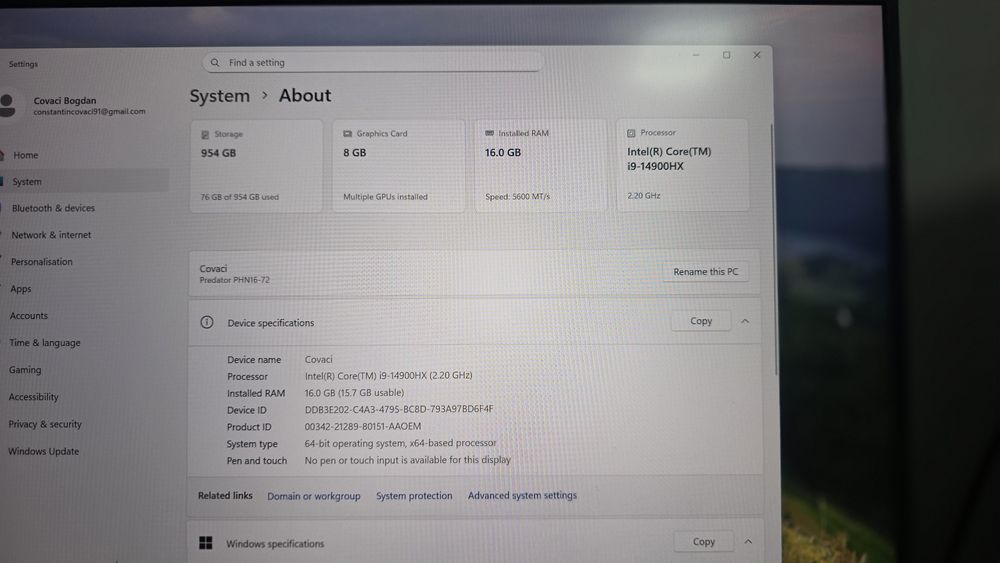Open Domain or workgroup link

[x=314, y=496]
